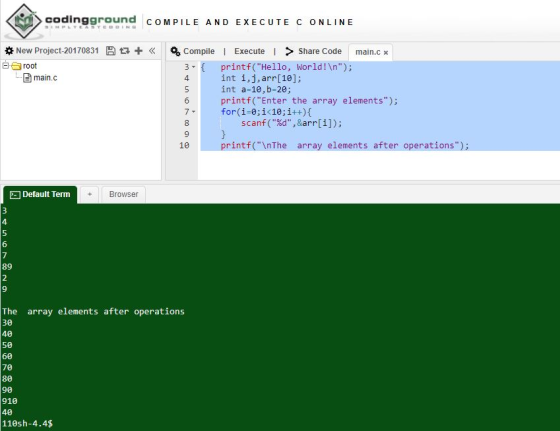The height and width of the screenshot is (431, 560).
Task: Click the terminal output value 910
Action: tap(9, 401)
